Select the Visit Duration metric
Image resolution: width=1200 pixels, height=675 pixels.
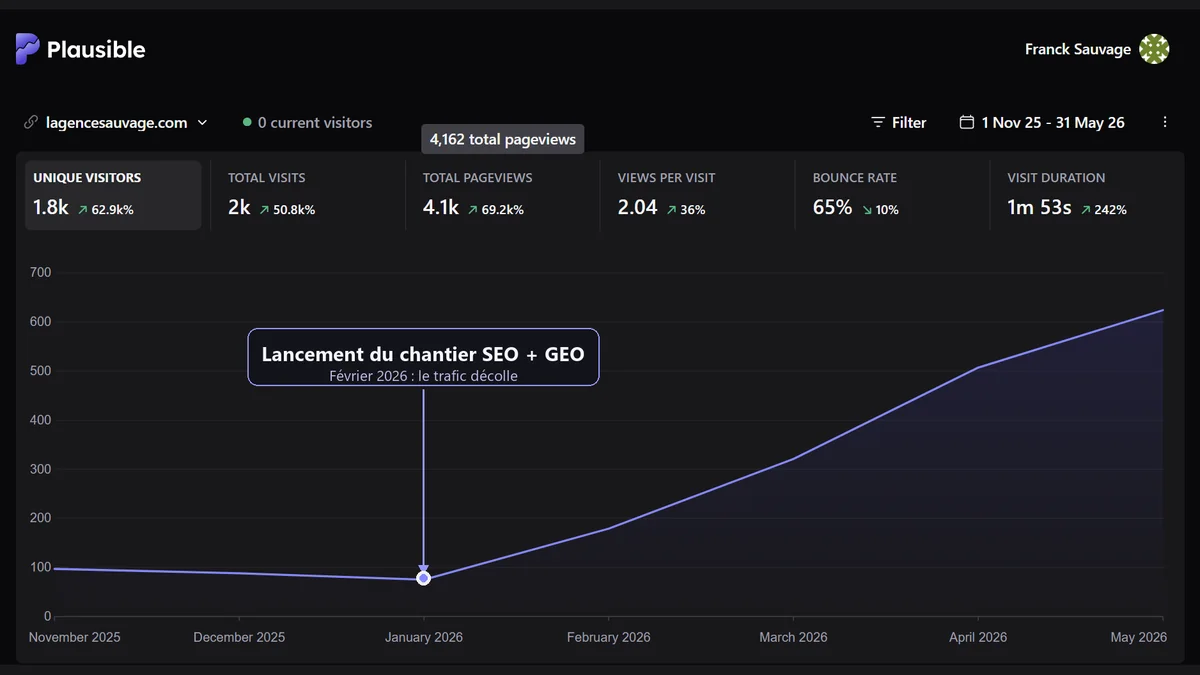1088,195
